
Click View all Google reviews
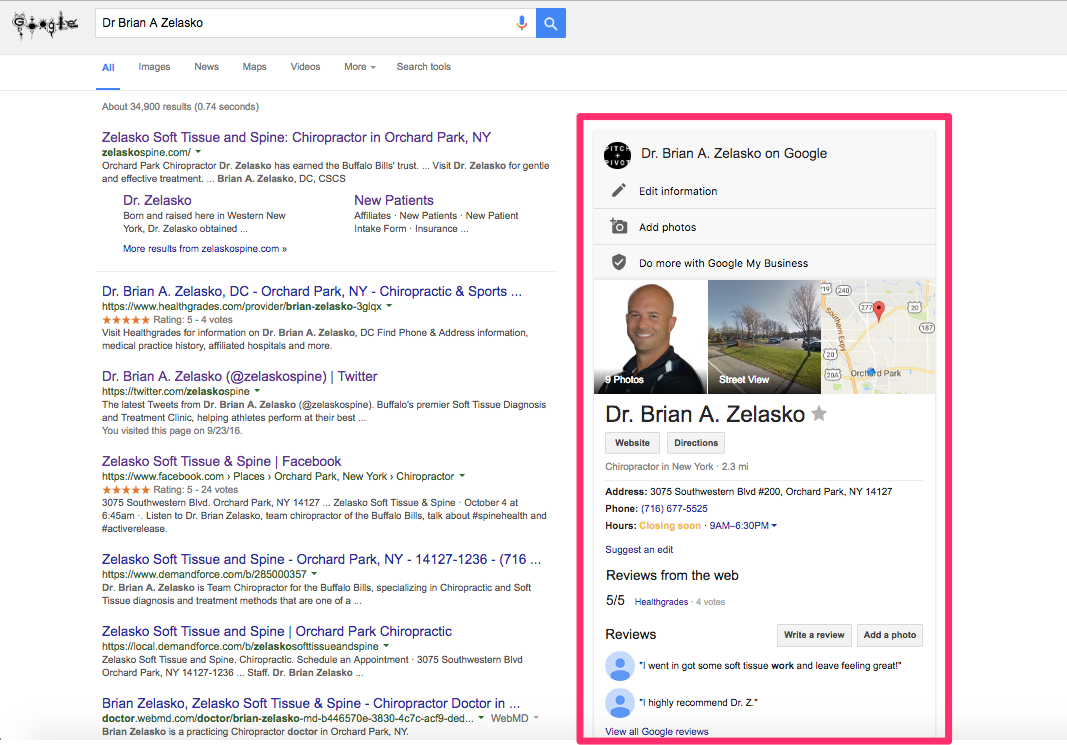pos(657,732)
